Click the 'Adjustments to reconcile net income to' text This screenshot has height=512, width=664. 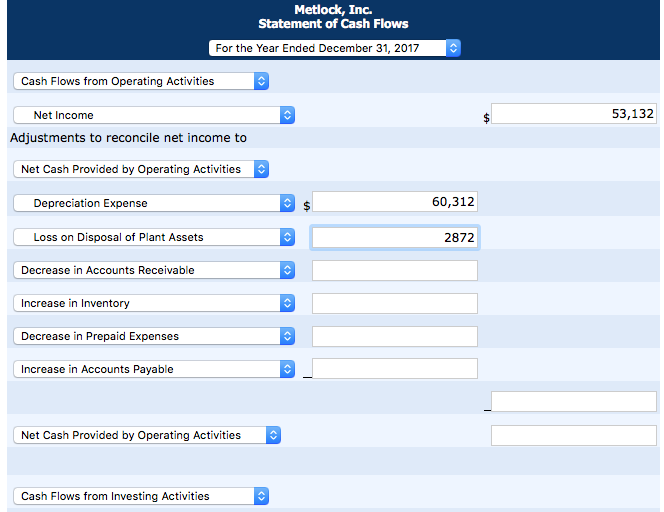click(128, 138)
